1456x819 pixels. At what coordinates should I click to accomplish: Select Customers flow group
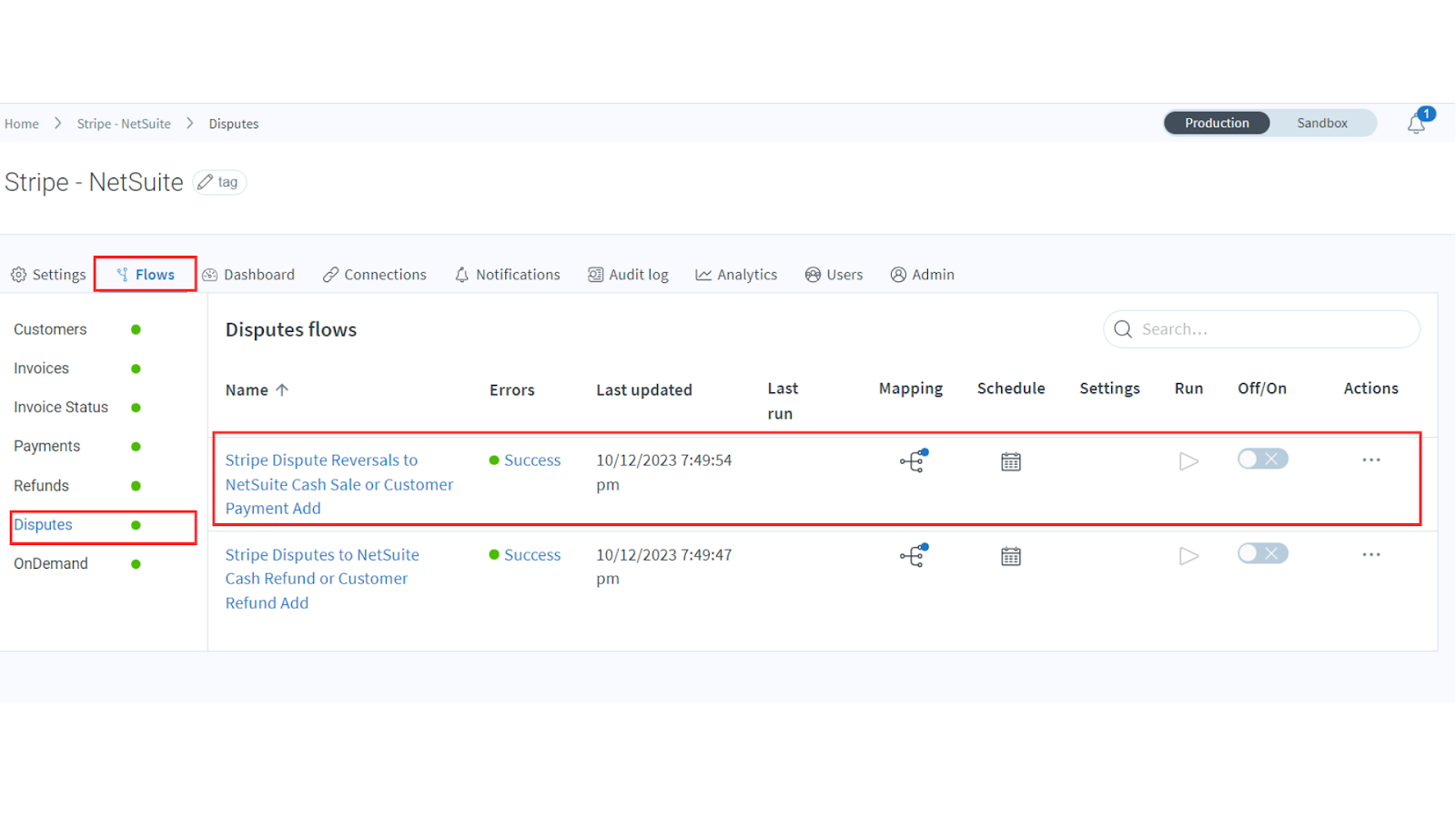(x=50, y=329)
